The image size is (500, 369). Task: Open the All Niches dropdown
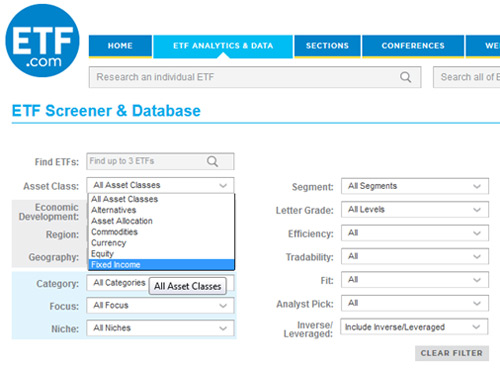coord(160,328)
